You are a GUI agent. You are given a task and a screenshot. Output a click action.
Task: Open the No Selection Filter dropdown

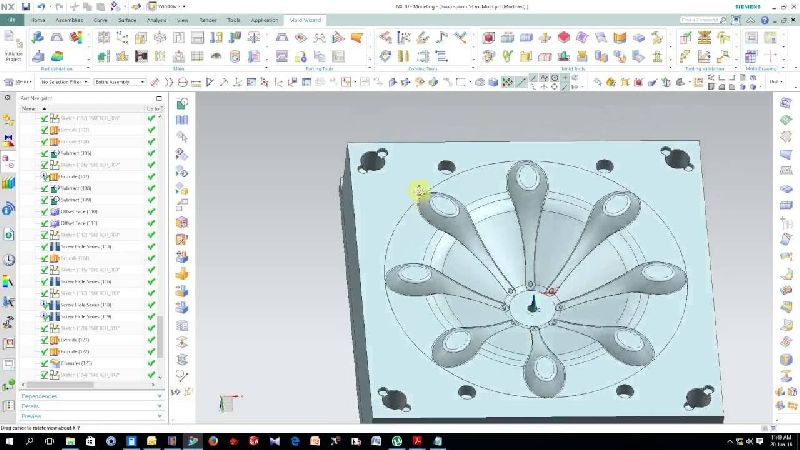tap(62, 82)
